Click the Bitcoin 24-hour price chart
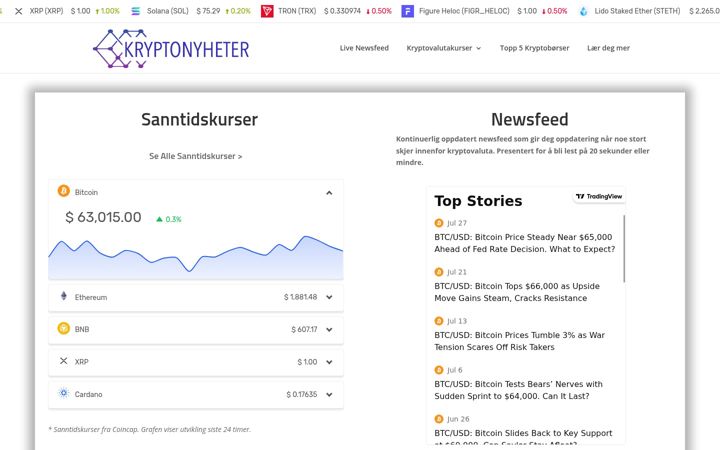 click(196, 257)
